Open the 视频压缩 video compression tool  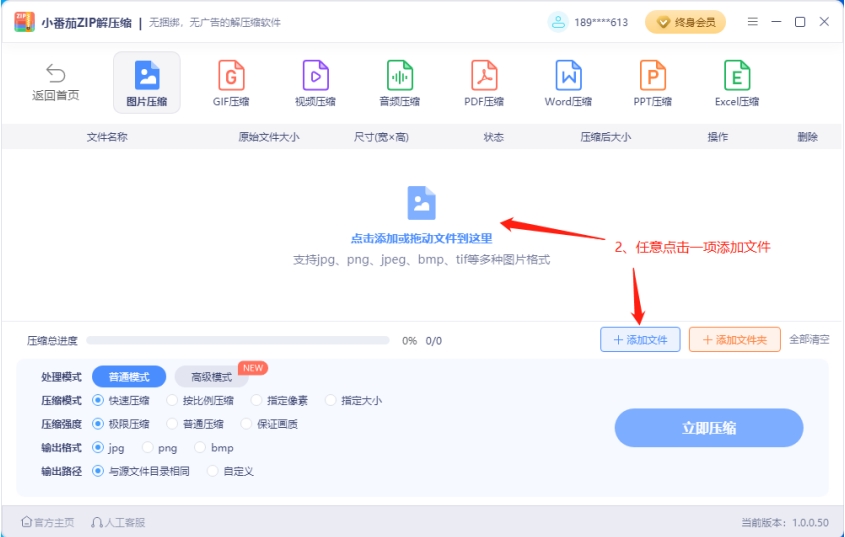point(315,76)
